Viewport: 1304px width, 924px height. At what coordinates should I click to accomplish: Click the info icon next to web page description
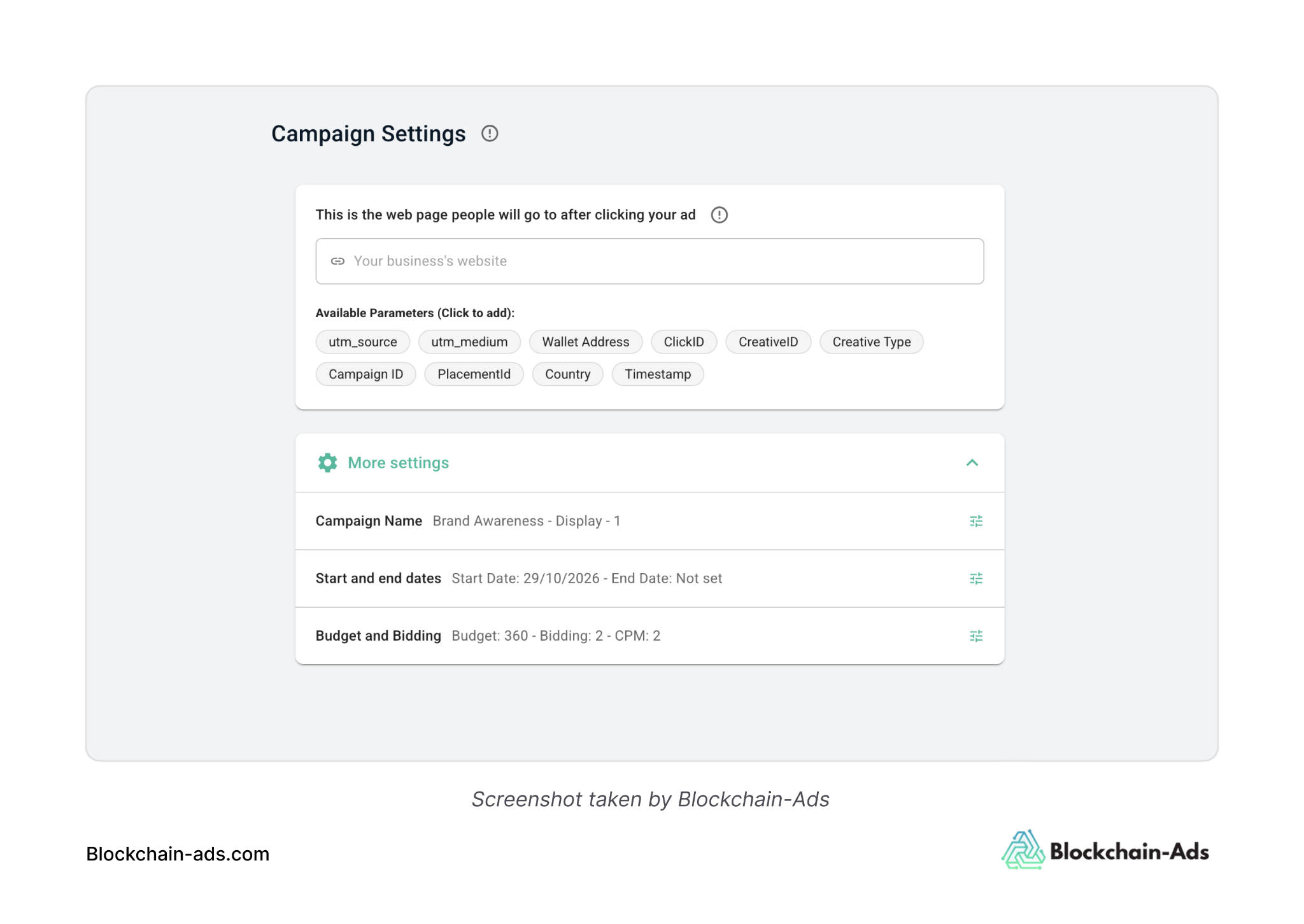719,215
